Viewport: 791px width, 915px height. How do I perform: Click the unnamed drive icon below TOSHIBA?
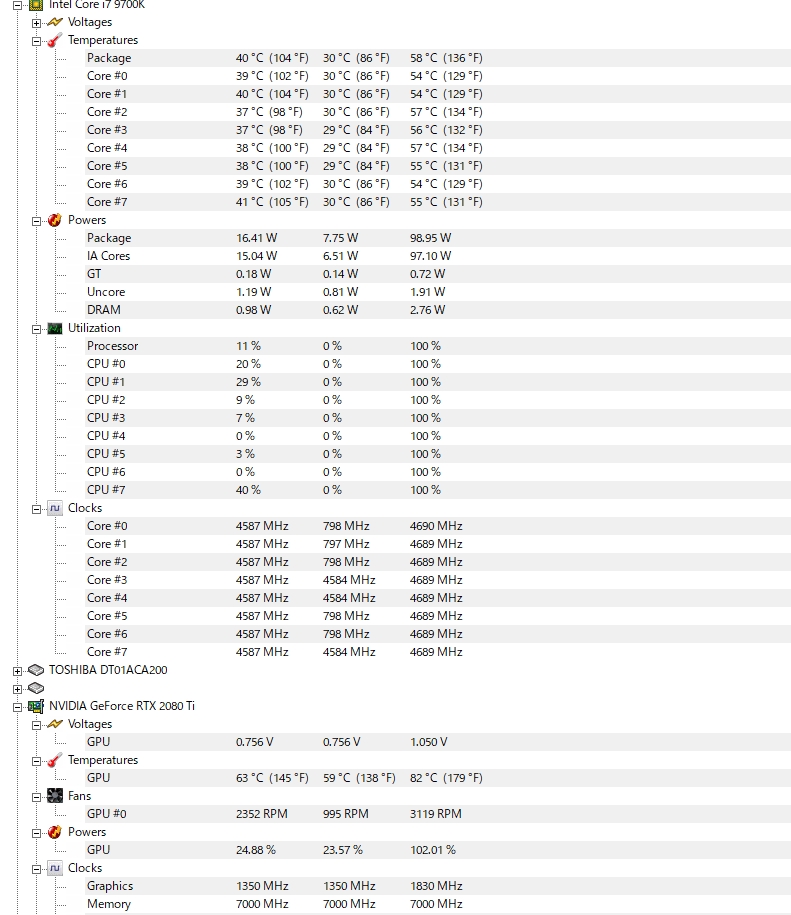click(x=36, y=688)
